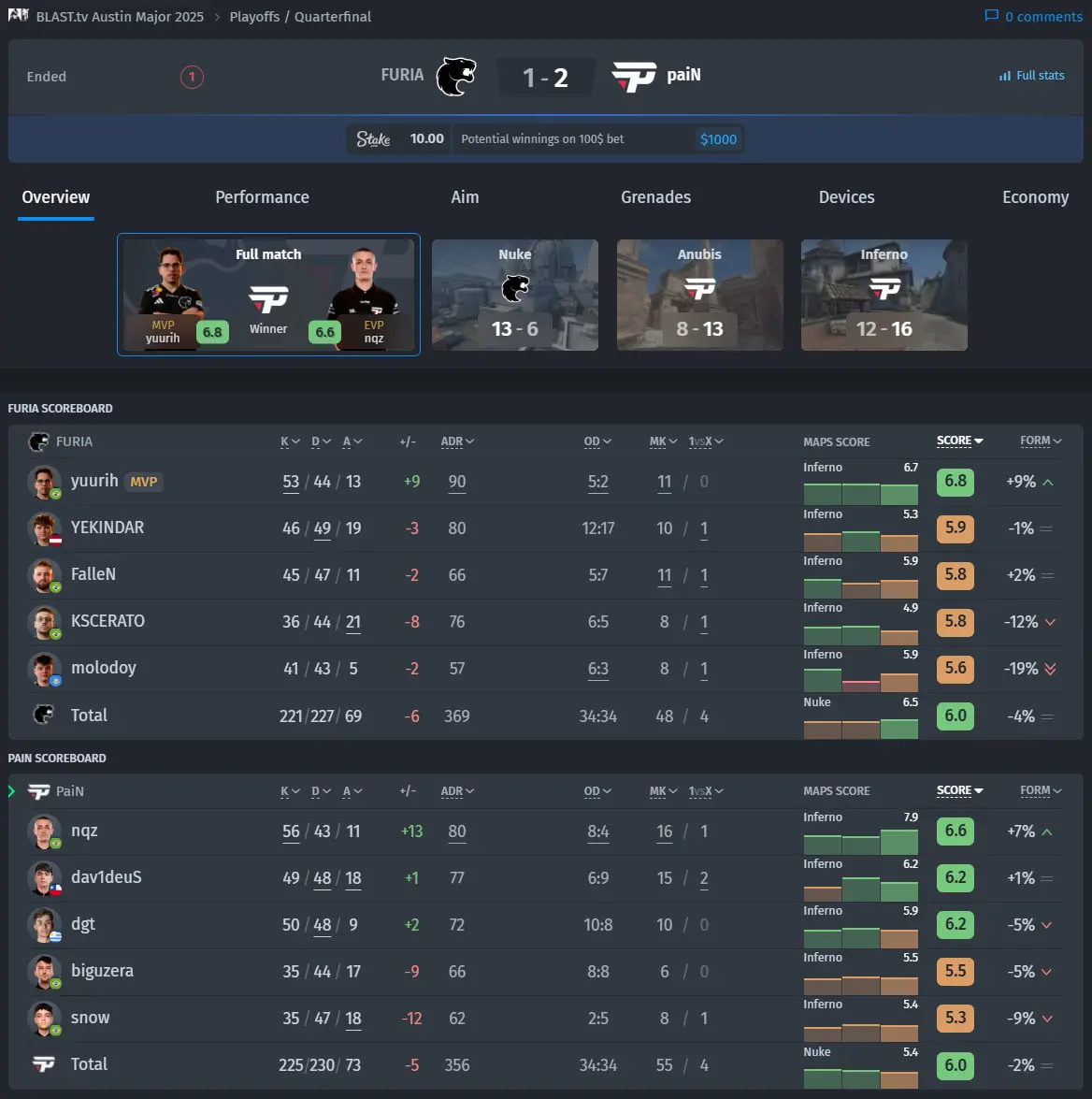Click dgt's player avatar

tap(43, 925)
